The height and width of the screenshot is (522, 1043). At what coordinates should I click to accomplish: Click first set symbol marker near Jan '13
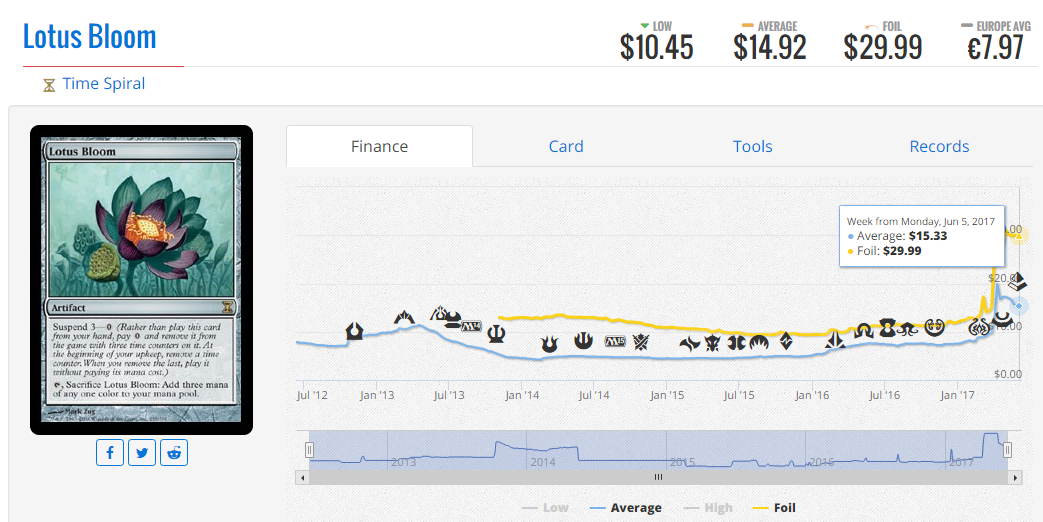[x=354, y=330]
